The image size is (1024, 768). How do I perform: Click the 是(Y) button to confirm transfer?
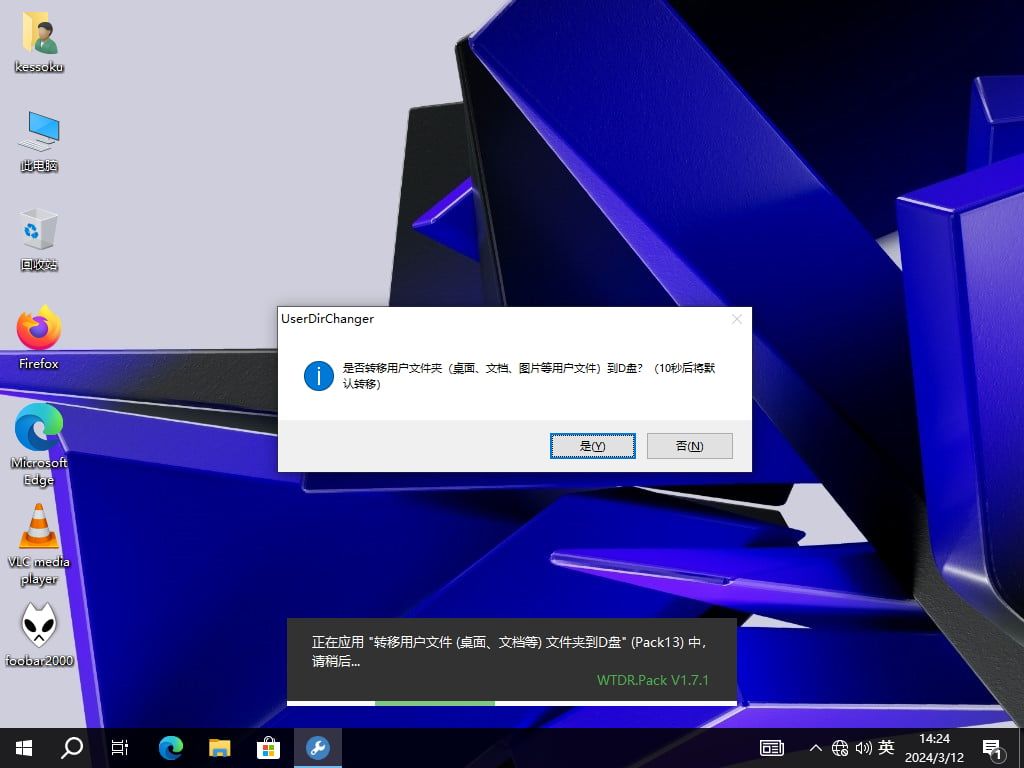click(592, 446)
